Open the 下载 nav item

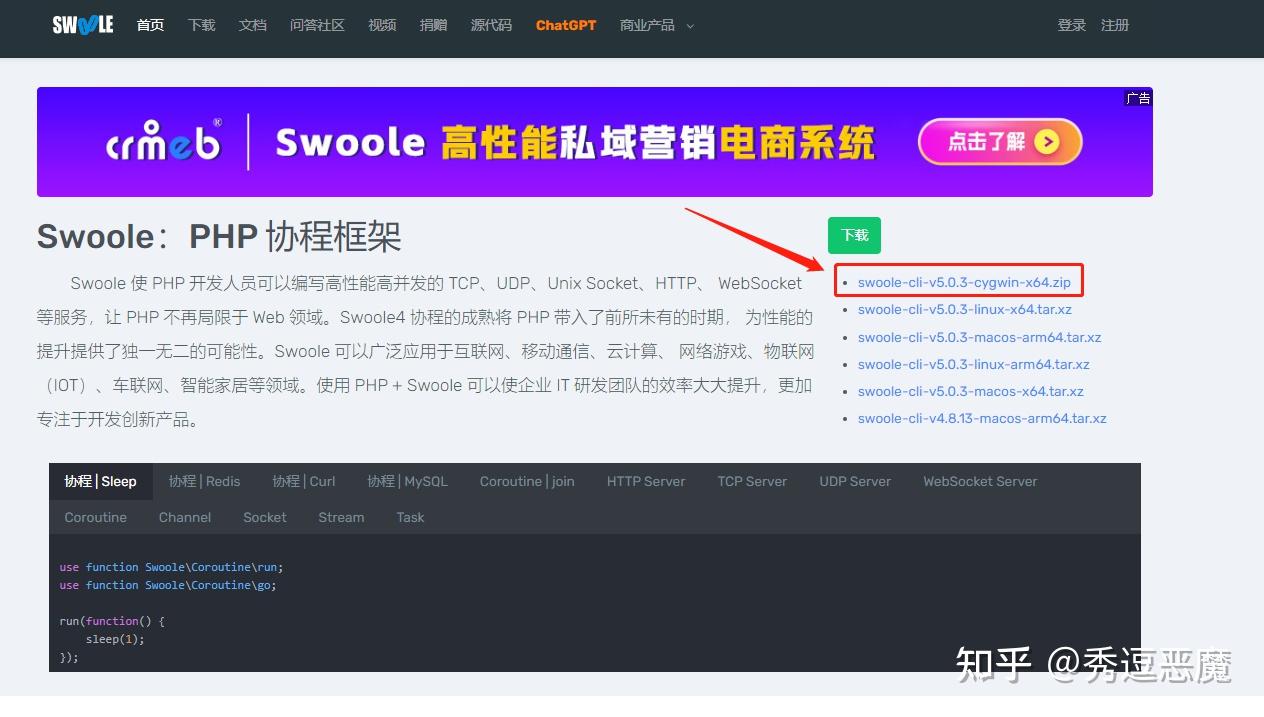pos(202,25)
